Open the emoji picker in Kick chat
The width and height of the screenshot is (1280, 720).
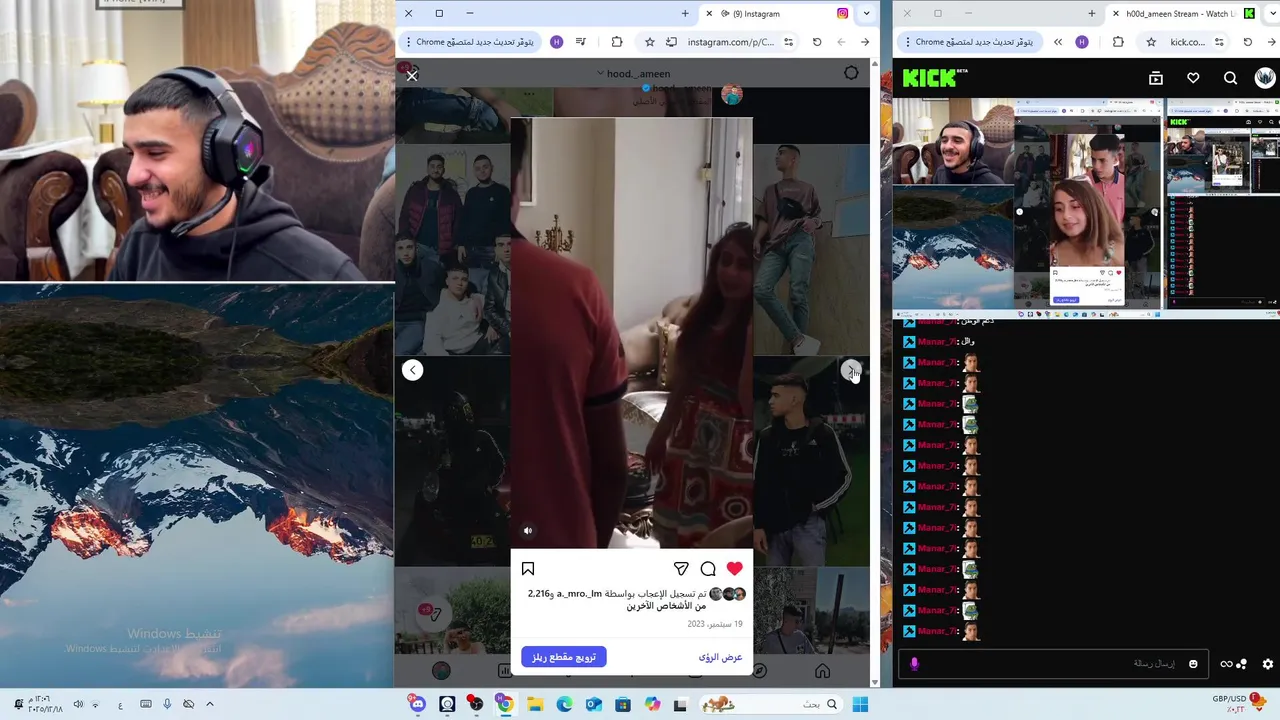(1193, 664)
